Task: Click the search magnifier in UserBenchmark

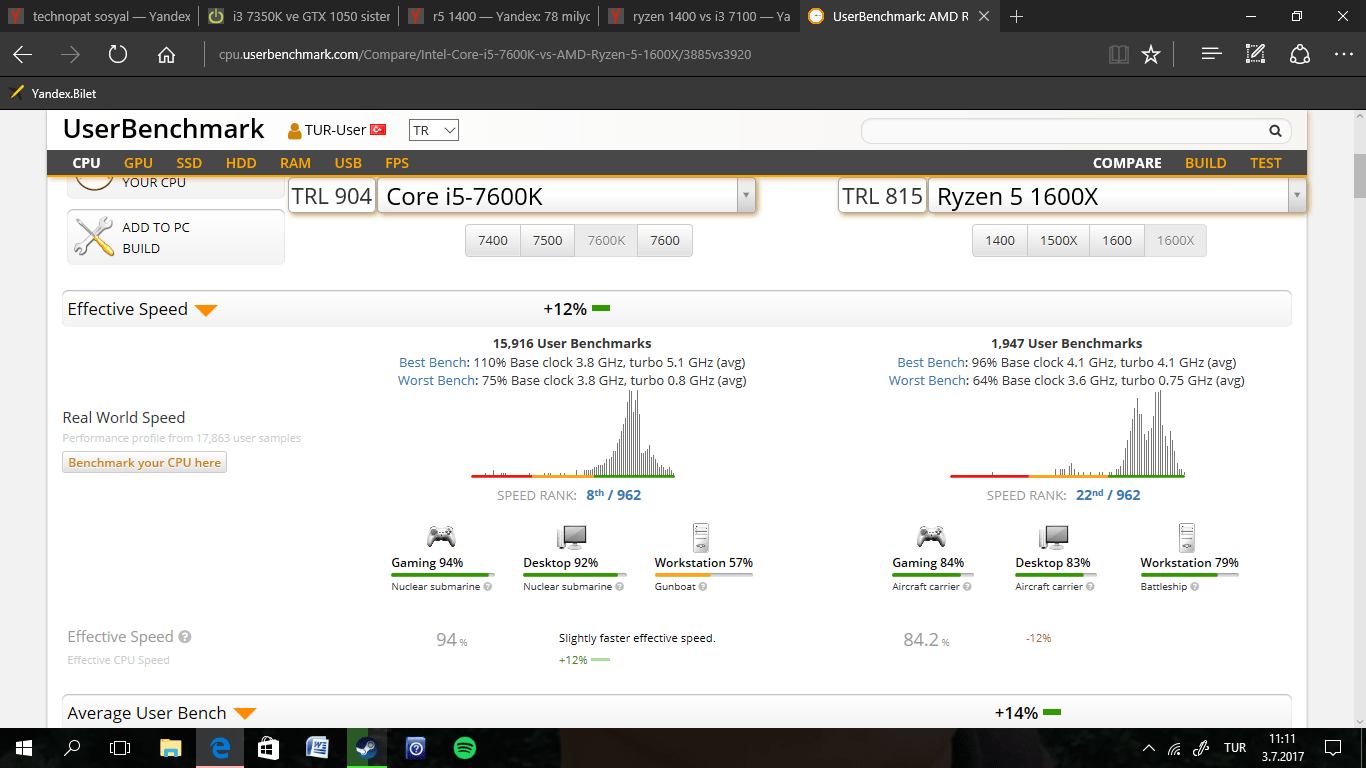Action: (1275, 130)
